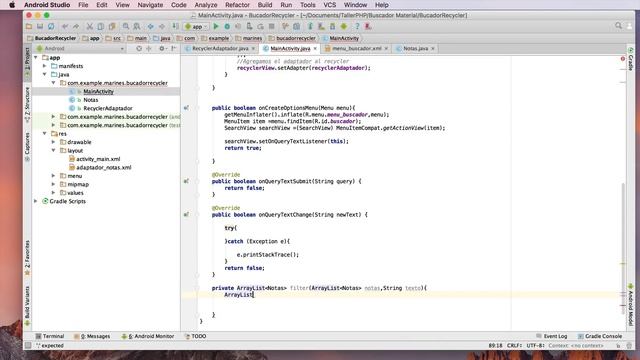This screenshot has width=640, height=360.
Task: Click scroll-from-source target icon in Project panel
Action: click(x=139, y=49)
